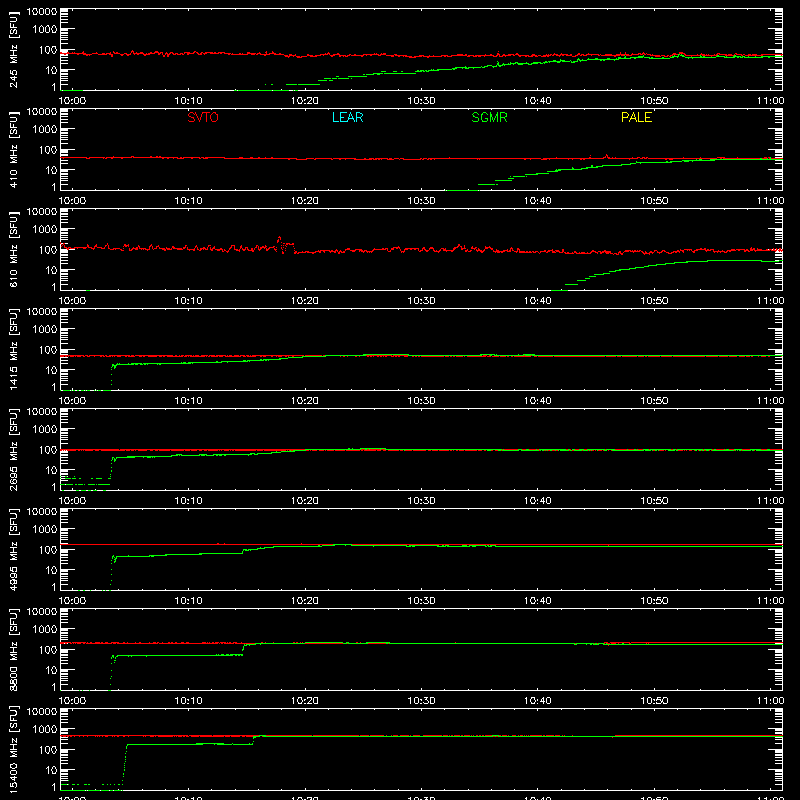Select the 15400 MHz [SFU] axis label
The height and width of the screenshot is (800, 800).
click(x=14, y=749)
